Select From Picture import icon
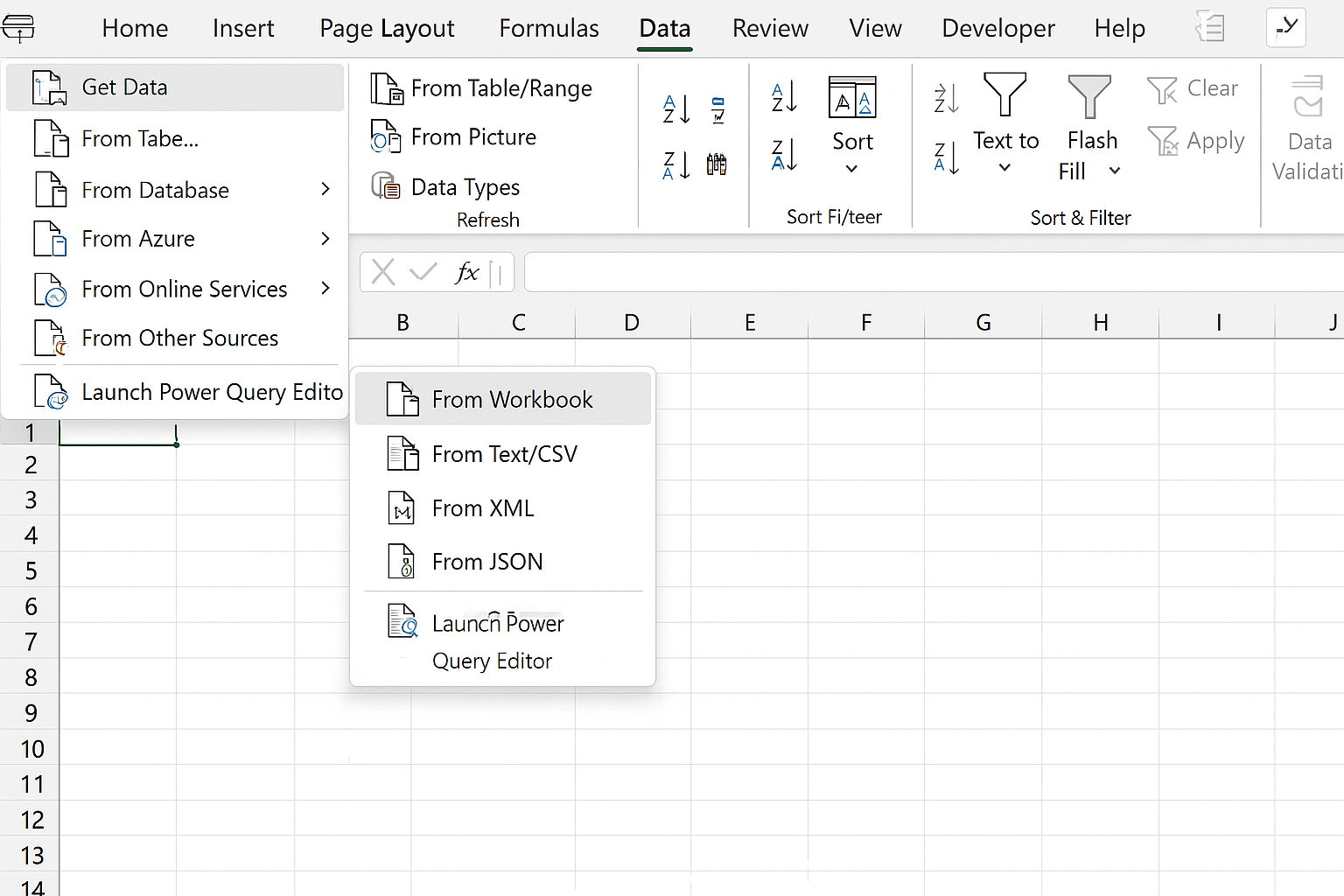Viewport: 1344px width, 896px height. tap(385, 137)
